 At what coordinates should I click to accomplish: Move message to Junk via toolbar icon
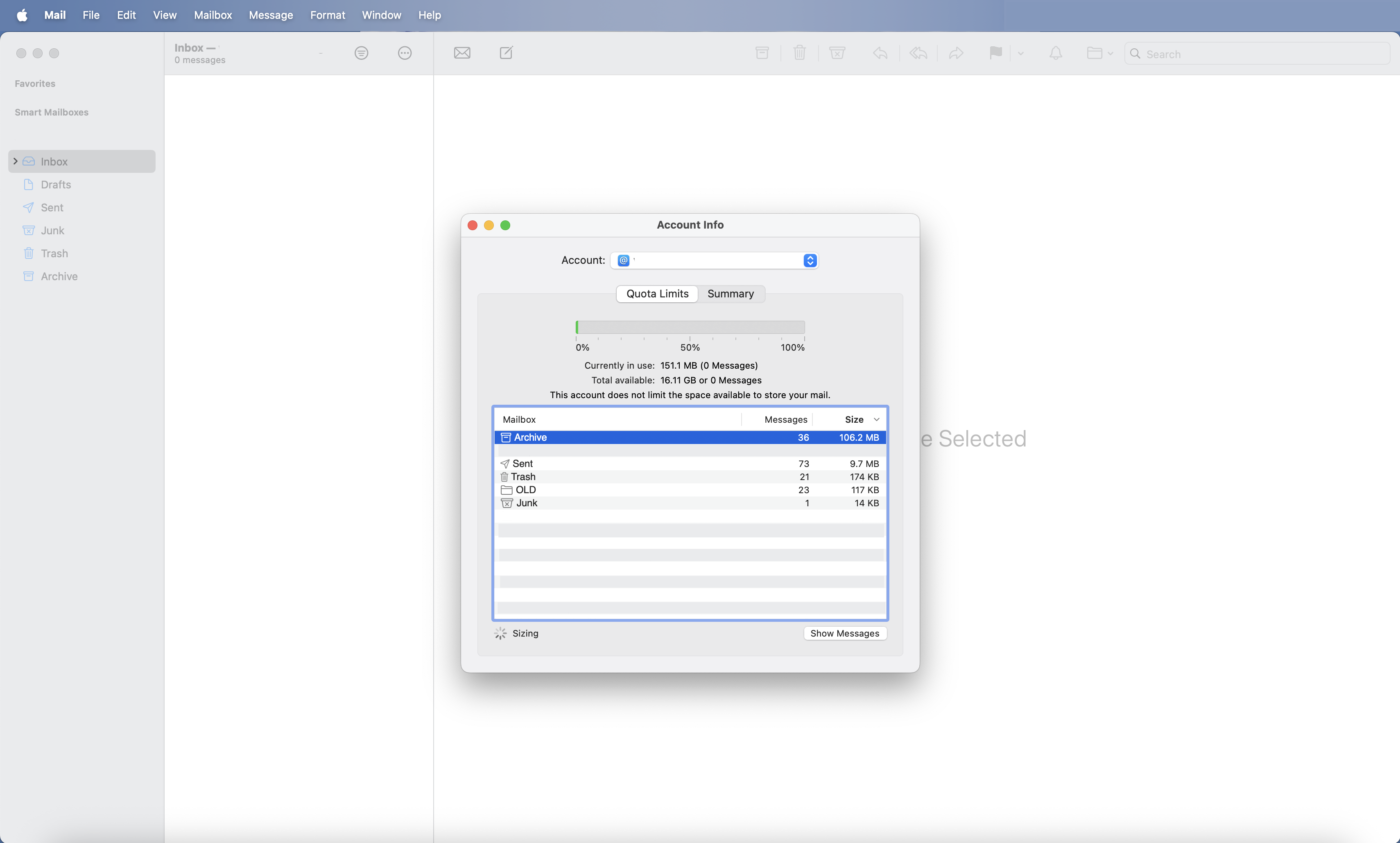[837, 53]
